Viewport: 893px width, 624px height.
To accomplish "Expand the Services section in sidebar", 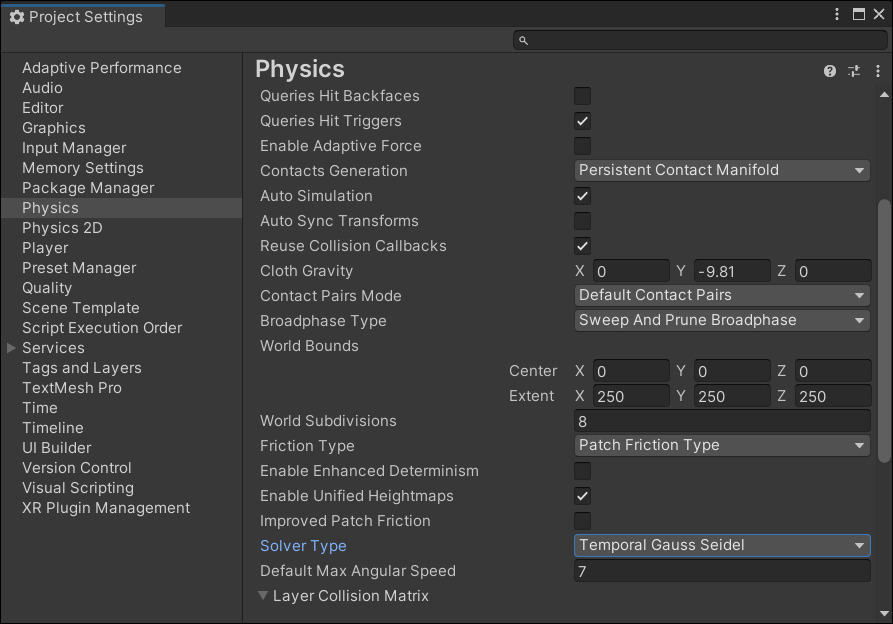I will pos(10,347).
